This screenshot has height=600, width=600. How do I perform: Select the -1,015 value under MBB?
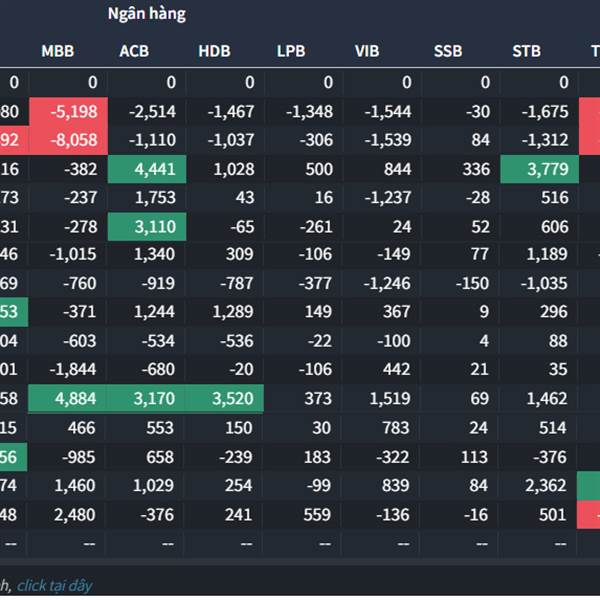click(73, 254)
